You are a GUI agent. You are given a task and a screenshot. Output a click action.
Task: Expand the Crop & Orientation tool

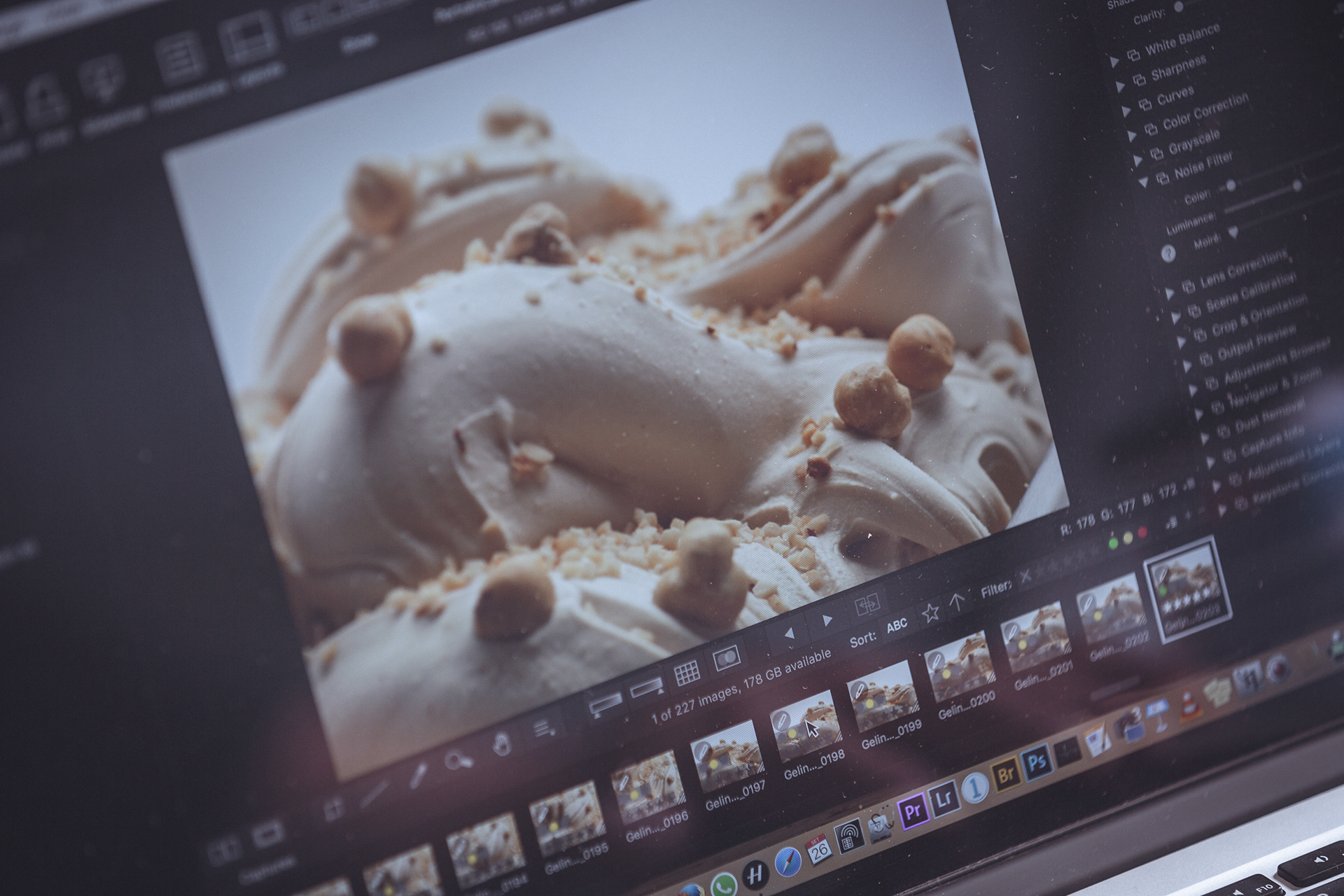coord(1182,341)
